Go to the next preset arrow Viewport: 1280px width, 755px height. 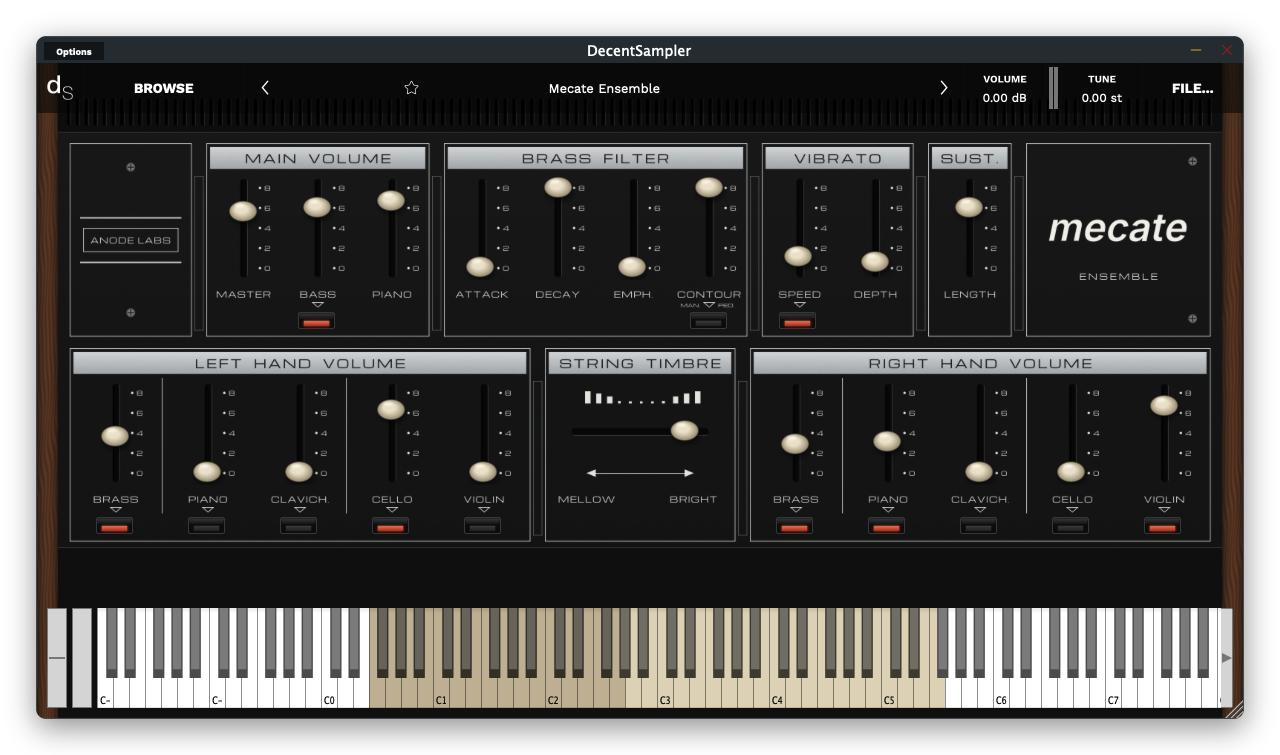tap(943, 88)
